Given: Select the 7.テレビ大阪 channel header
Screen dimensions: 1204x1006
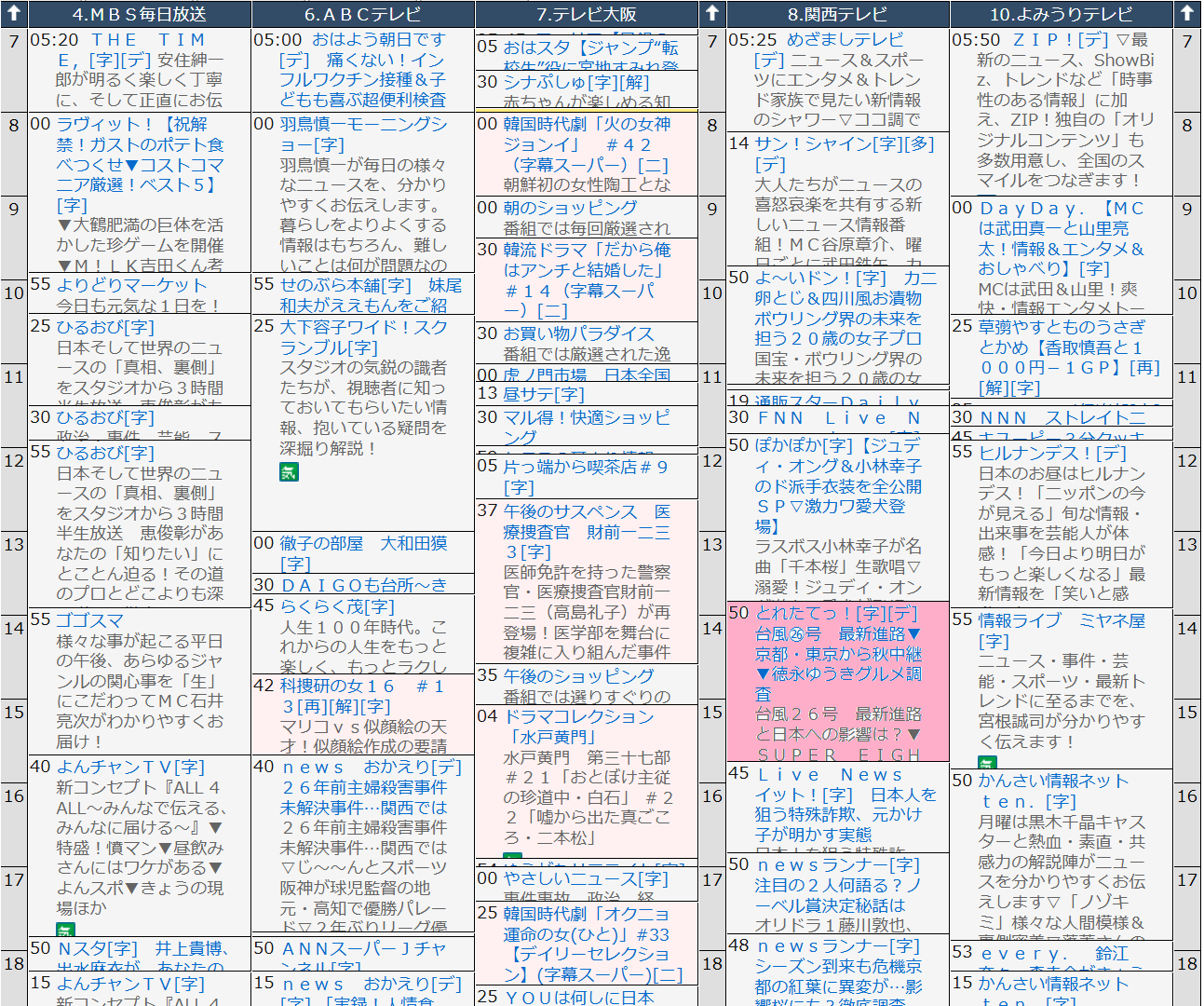Looking at the screenshot, I should point(587,14).
